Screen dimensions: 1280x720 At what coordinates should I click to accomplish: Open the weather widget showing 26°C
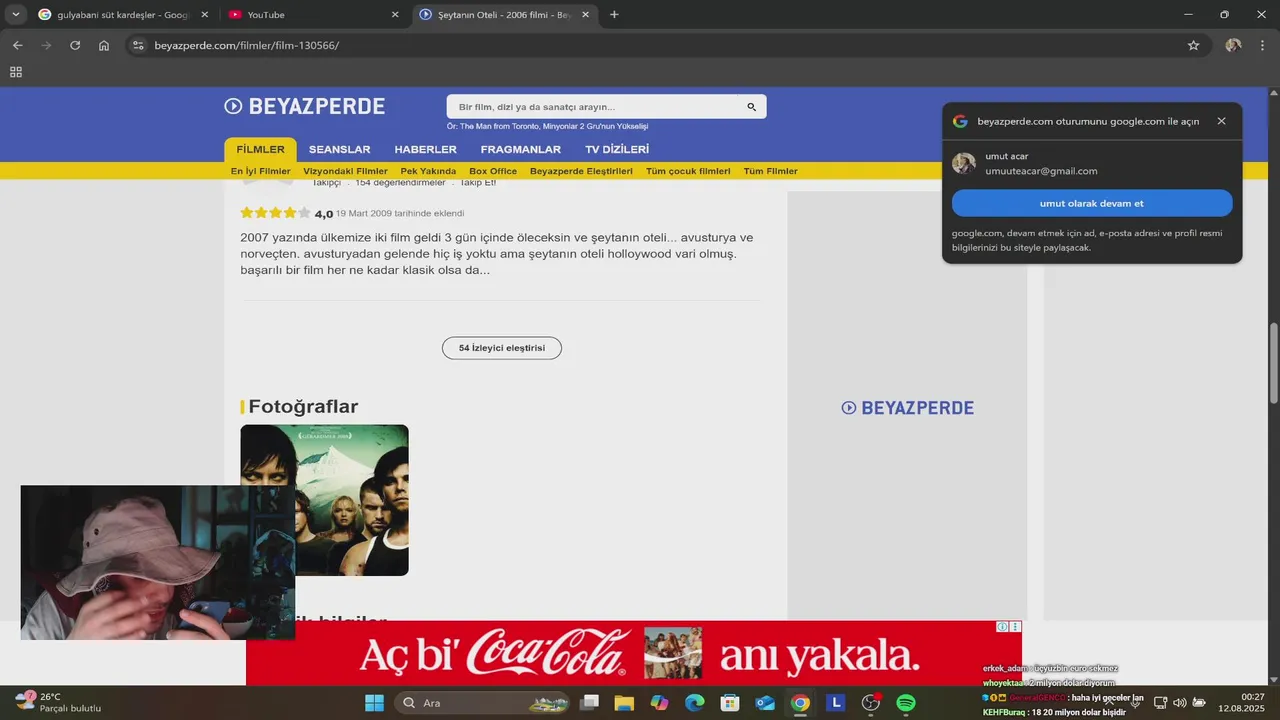coord(58,702)
